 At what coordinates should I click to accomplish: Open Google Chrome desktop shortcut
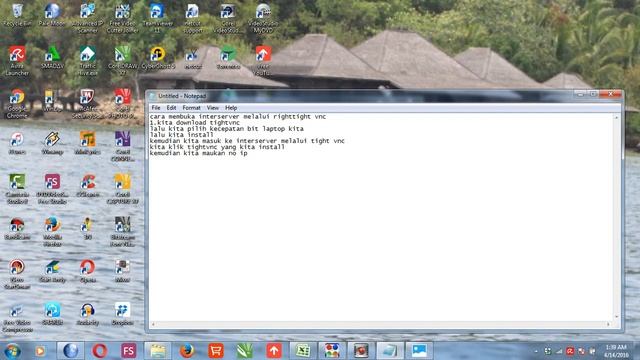(x=17, y=104)
